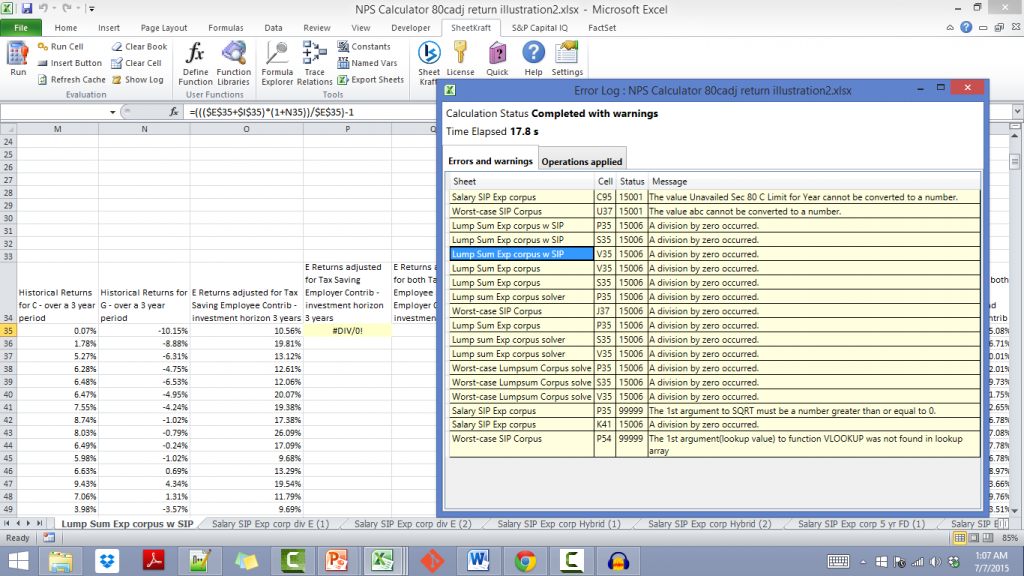
Task: Select column N header
Action: pyautogui.click(x=144, y=129)
